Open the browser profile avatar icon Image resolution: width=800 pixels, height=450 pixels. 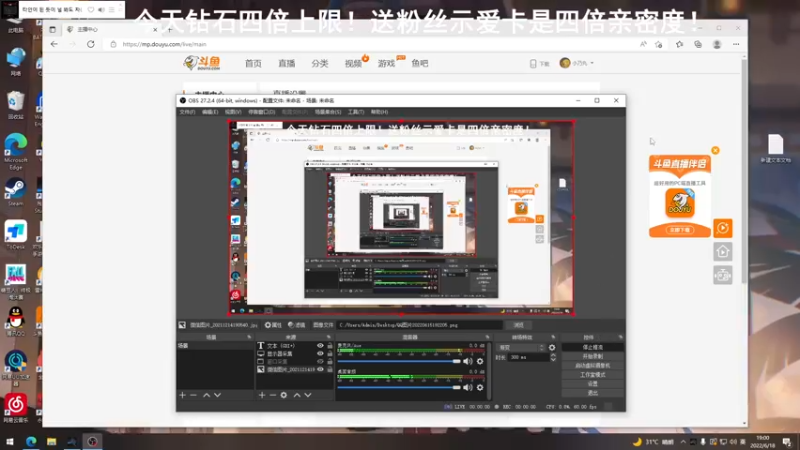717,44
